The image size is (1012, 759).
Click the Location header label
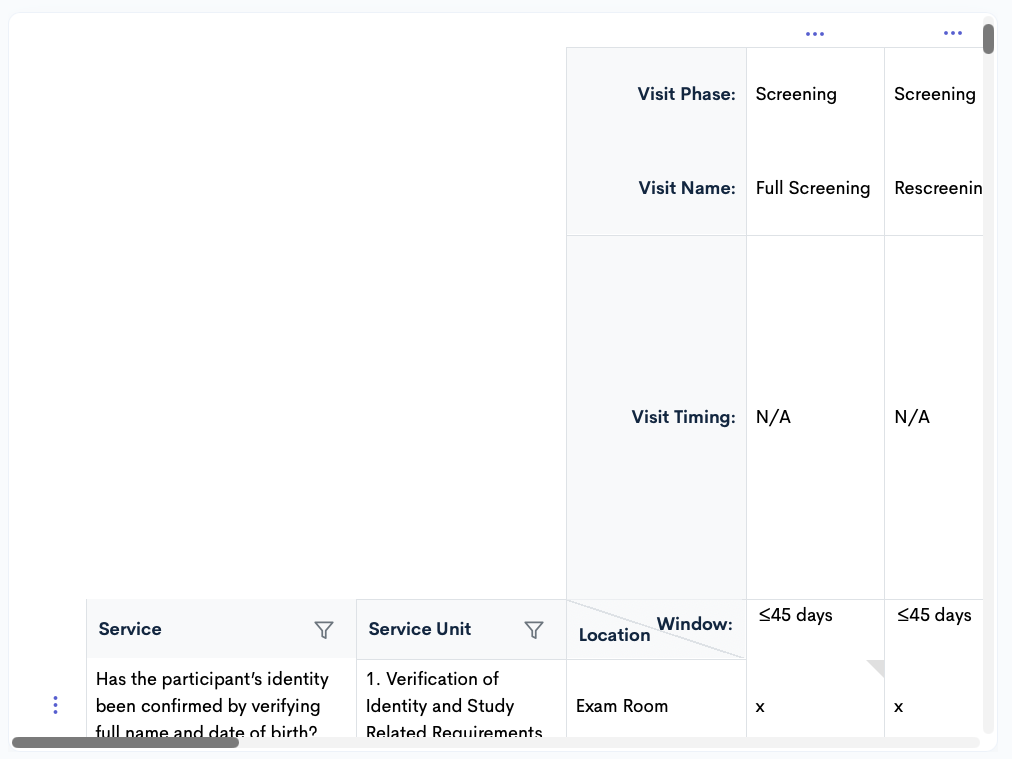click(x=614, y=635)
